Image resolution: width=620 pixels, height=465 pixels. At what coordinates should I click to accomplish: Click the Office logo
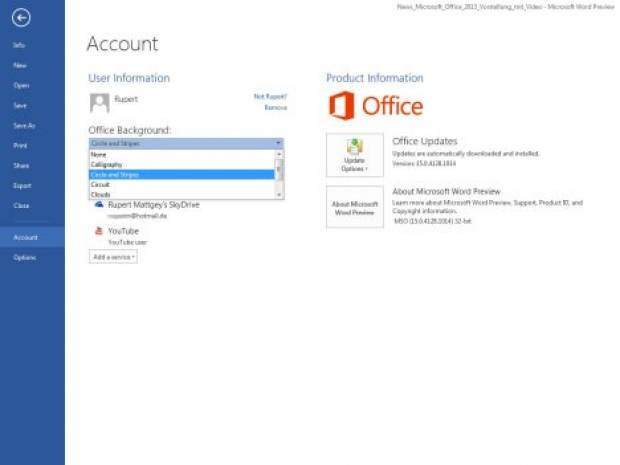(x=376, y=106)
